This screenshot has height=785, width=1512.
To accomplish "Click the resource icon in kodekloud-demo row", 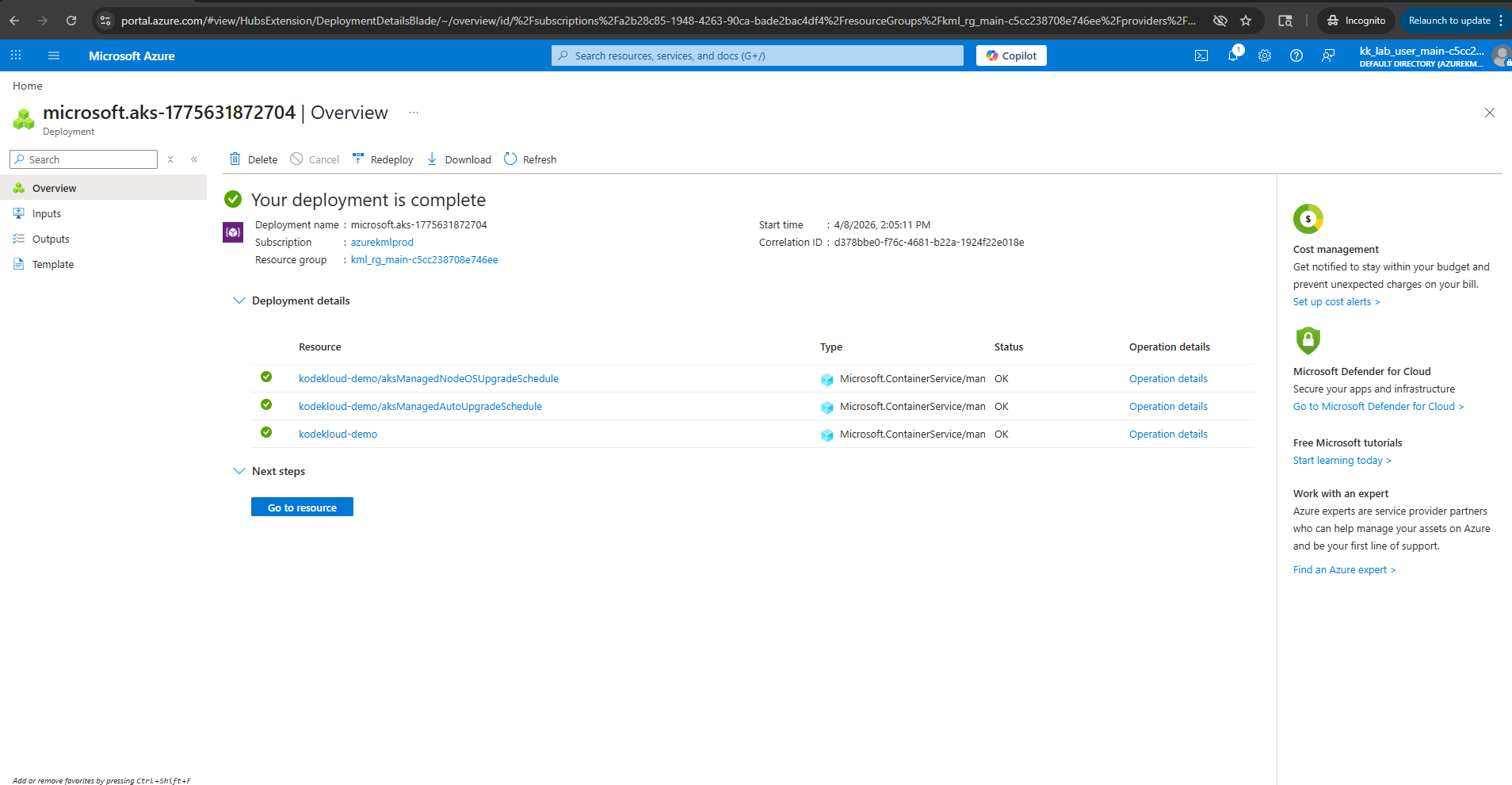I will pos(827,435).
